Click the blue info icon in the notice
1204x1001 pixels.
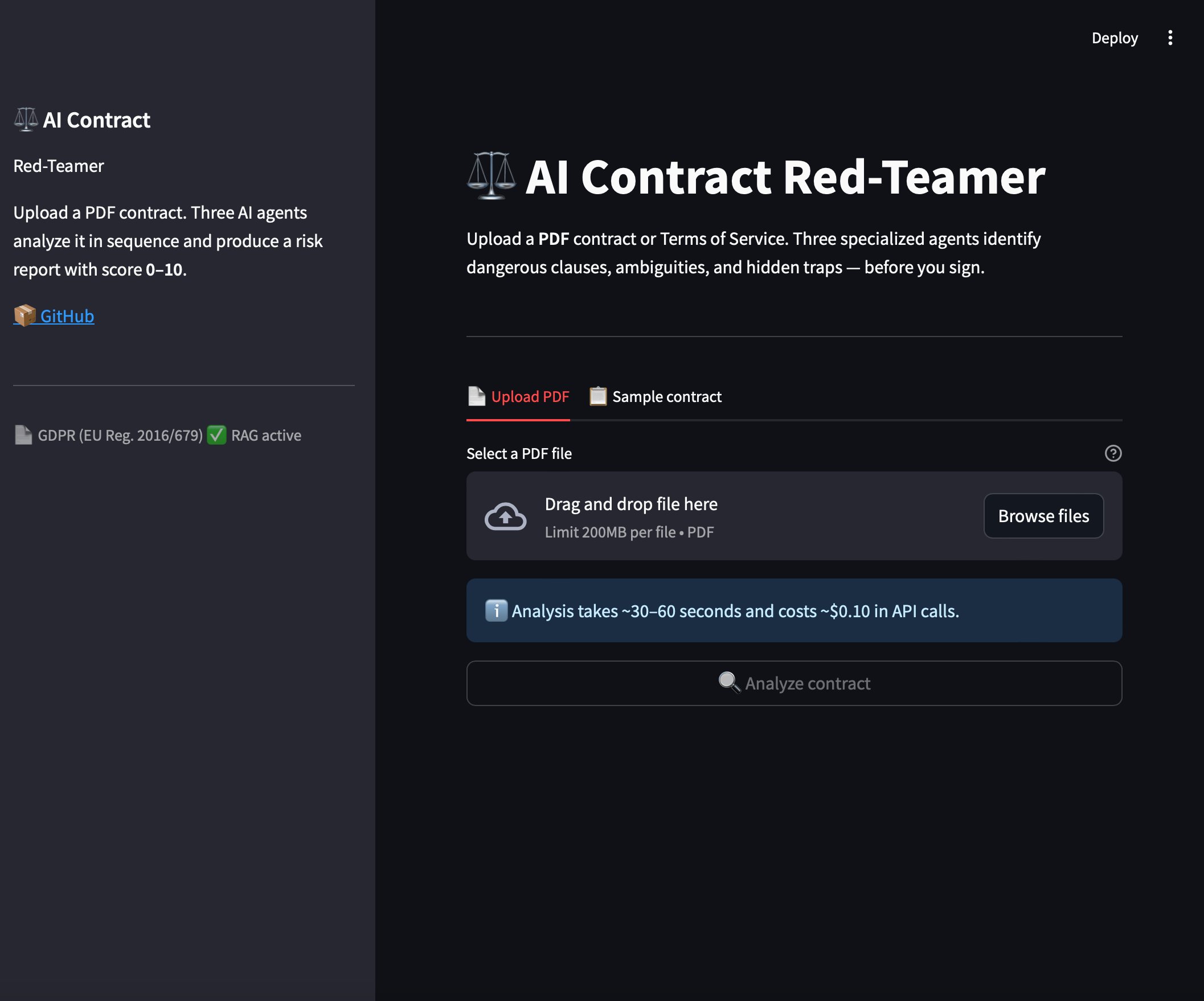pyautogui.click(x=496, y=610)
